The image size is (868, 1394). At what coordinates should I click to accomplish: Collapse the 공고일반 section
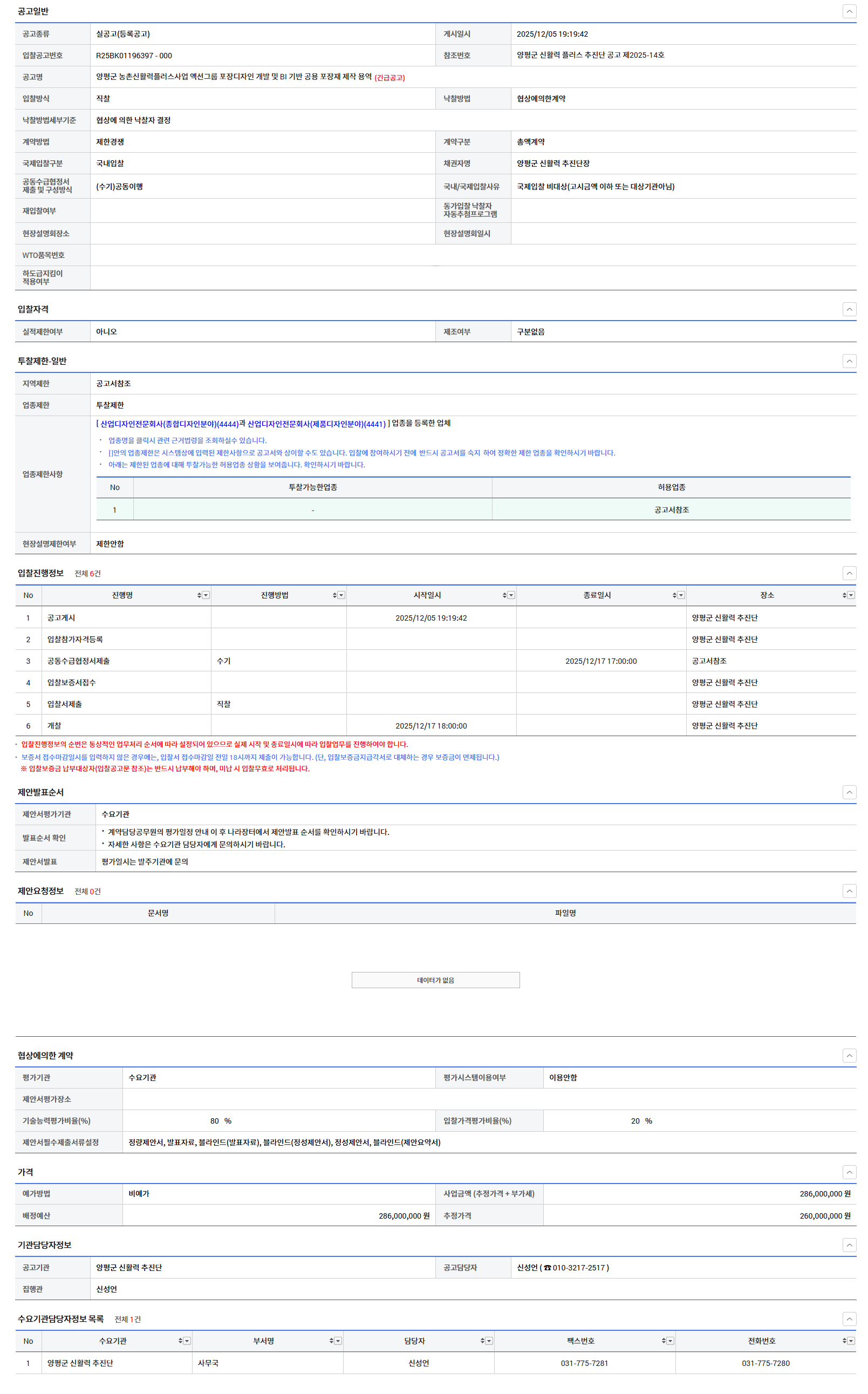point(849,11)
